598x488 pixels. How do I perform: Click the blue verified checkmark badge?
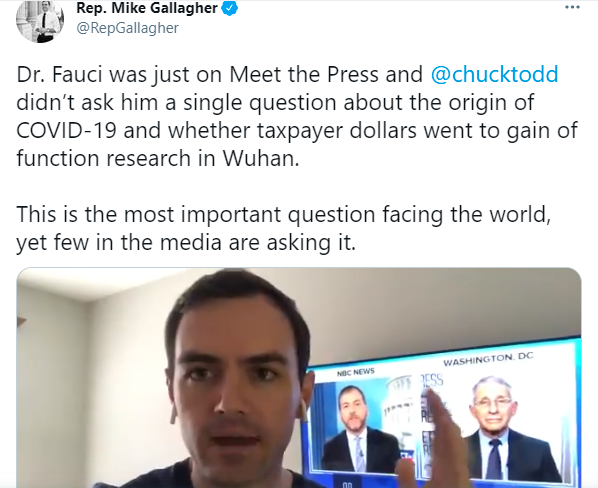click(x=230, y=8)
